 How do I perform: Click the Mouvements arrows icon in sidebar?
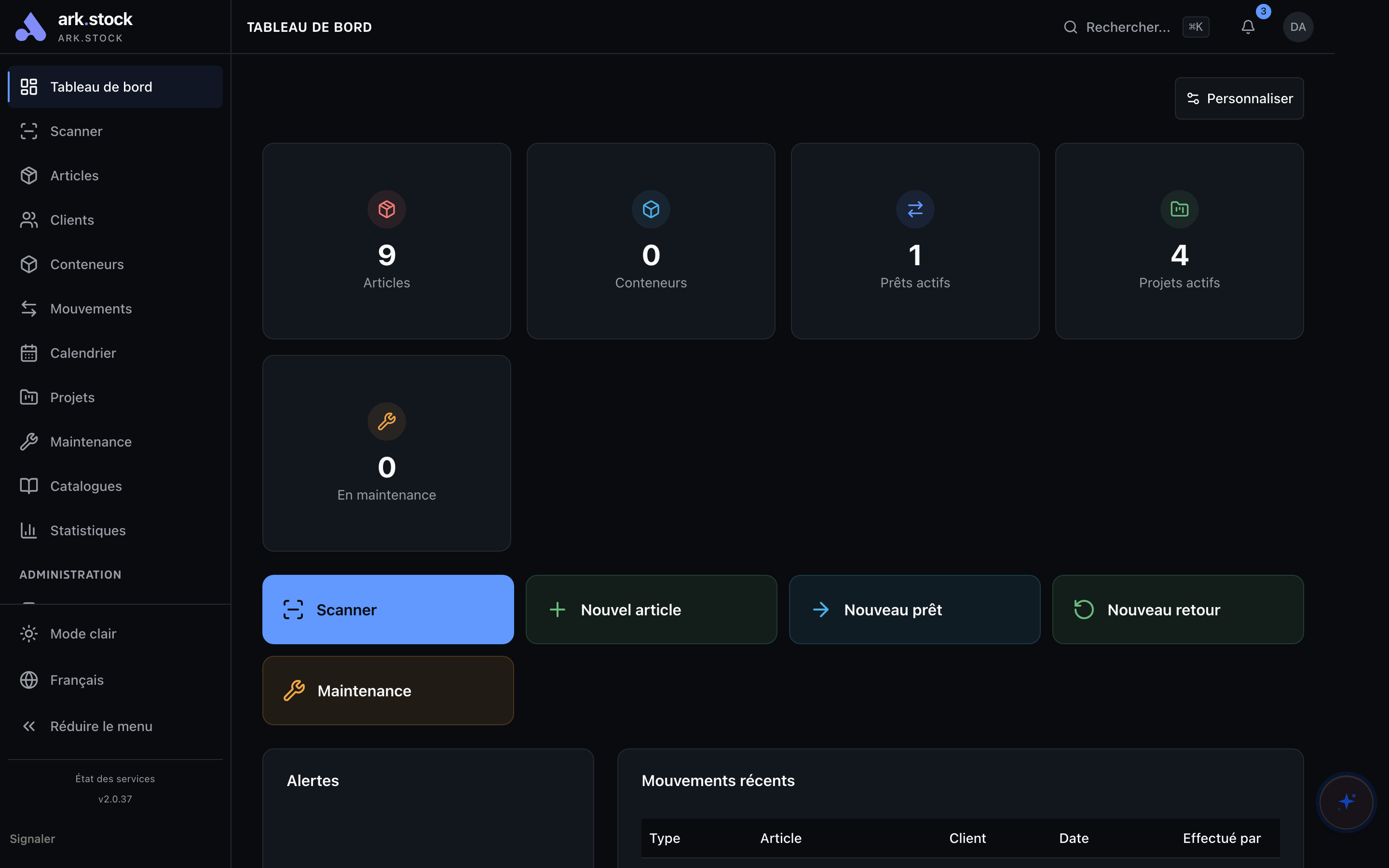pos(29,309)
